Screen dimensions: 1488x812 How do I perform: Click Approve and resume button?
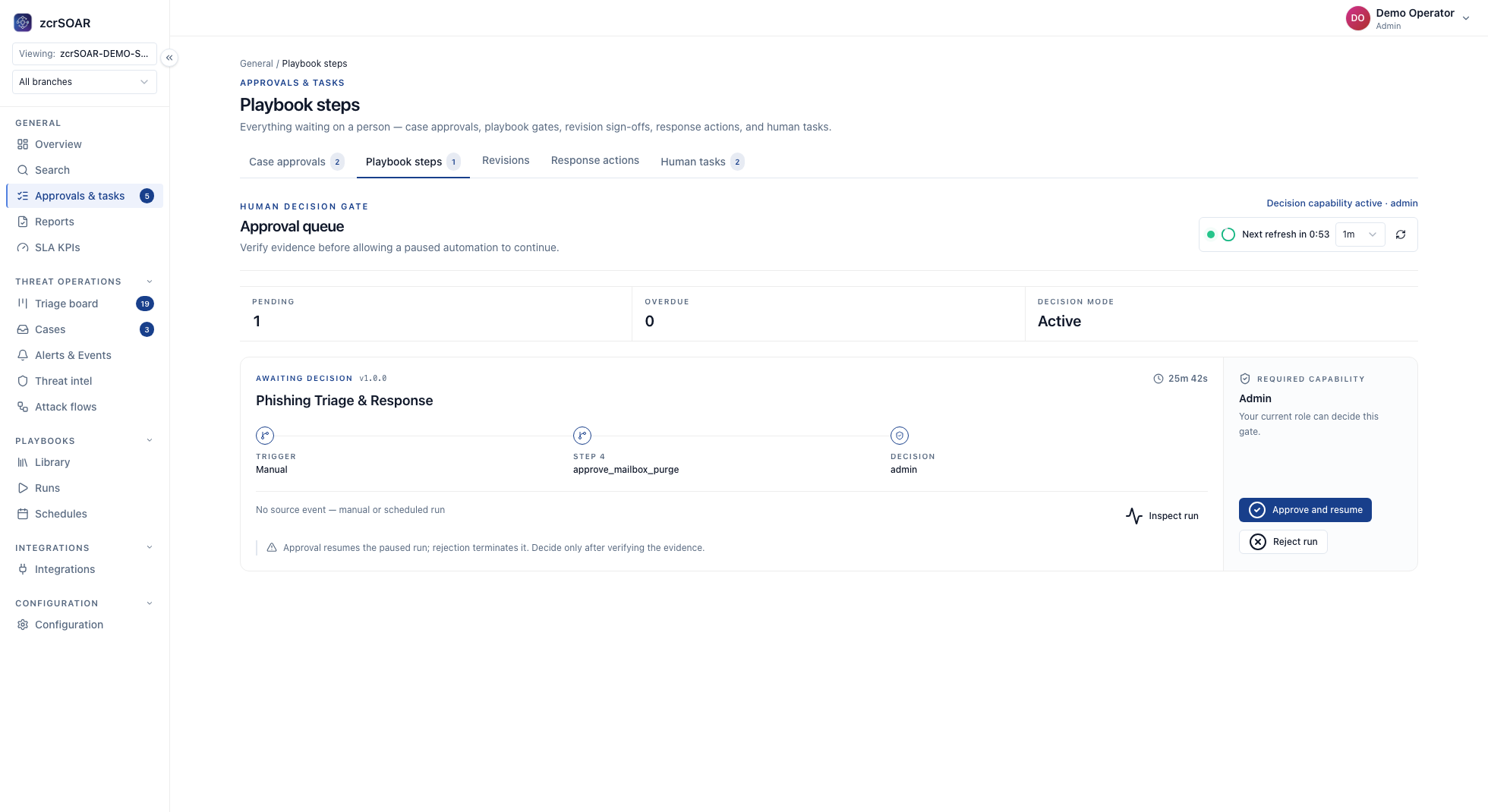[x=1305, y=510]
